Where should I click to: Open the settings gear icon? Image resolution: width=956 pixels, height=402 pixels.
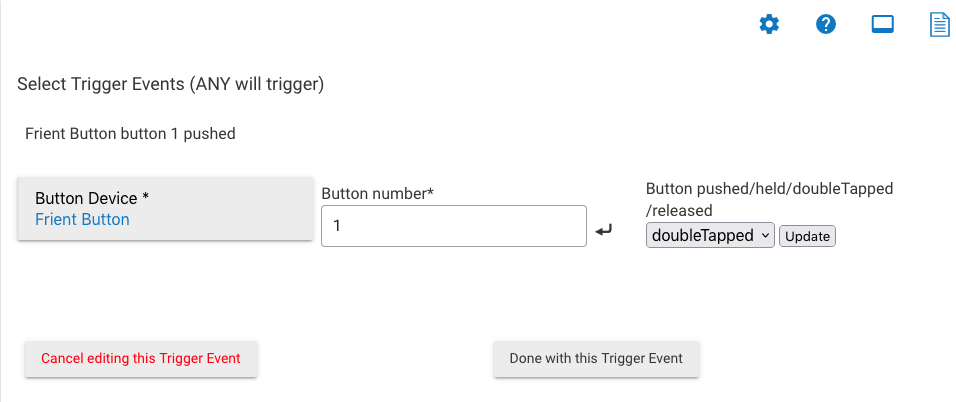point(768,25)
